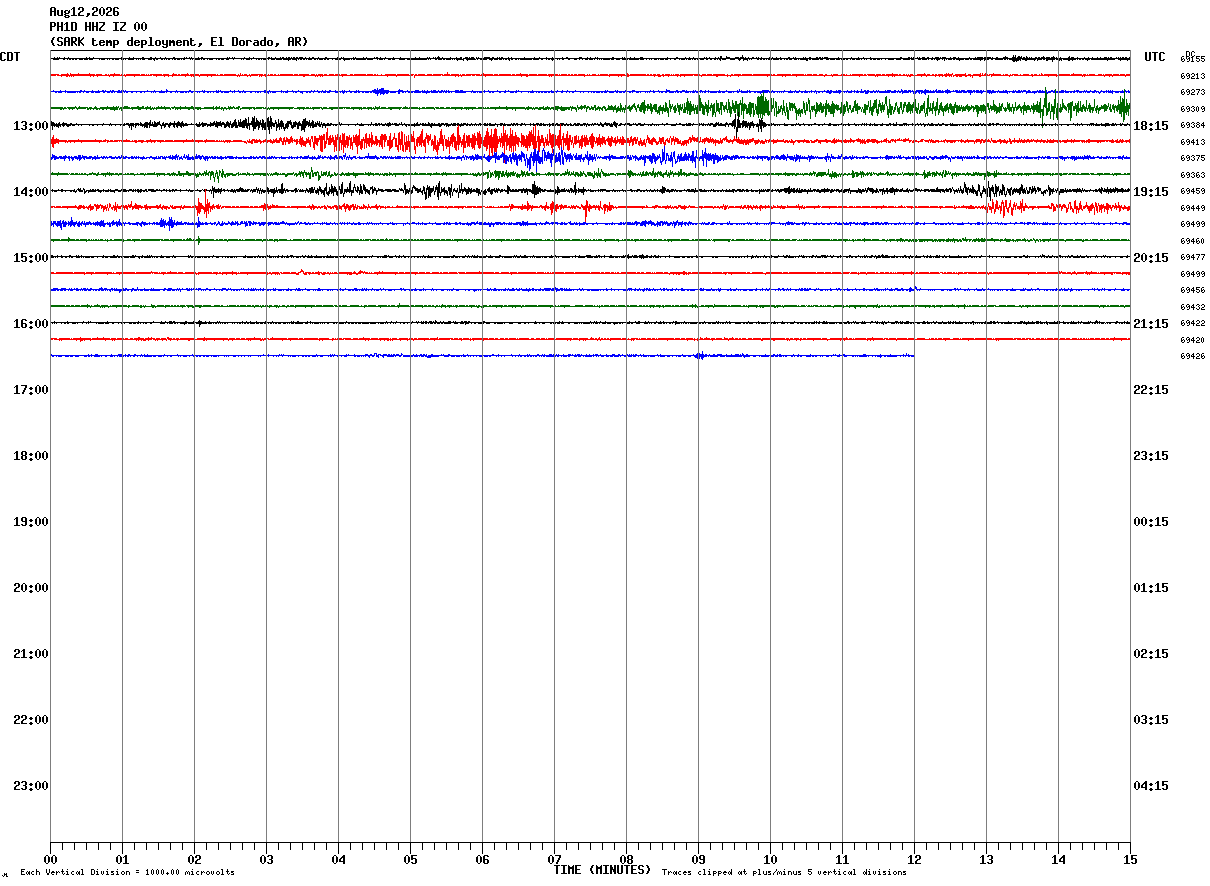The image size is (1210, 886).
Task: Select the PH1D HHZ IZ 00 station label
Action: [98, 27]
